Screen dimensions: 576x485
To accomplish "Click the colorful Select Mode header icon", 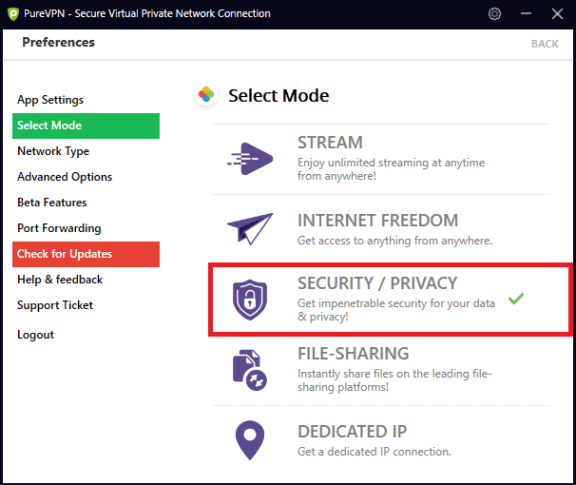I will click(x=206, y=95).
